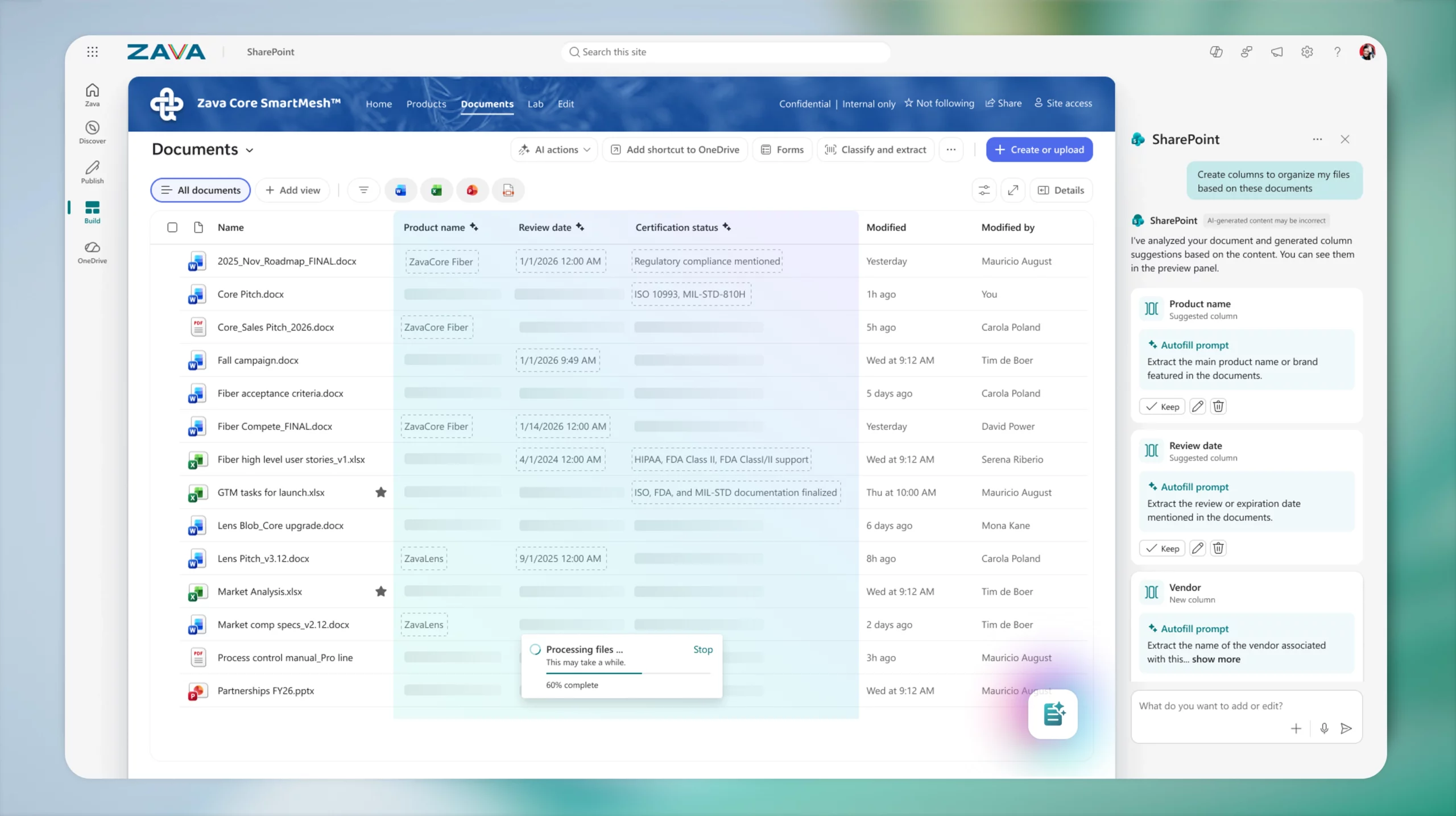Open Copilot from the top bar

tap(1217, 52)
